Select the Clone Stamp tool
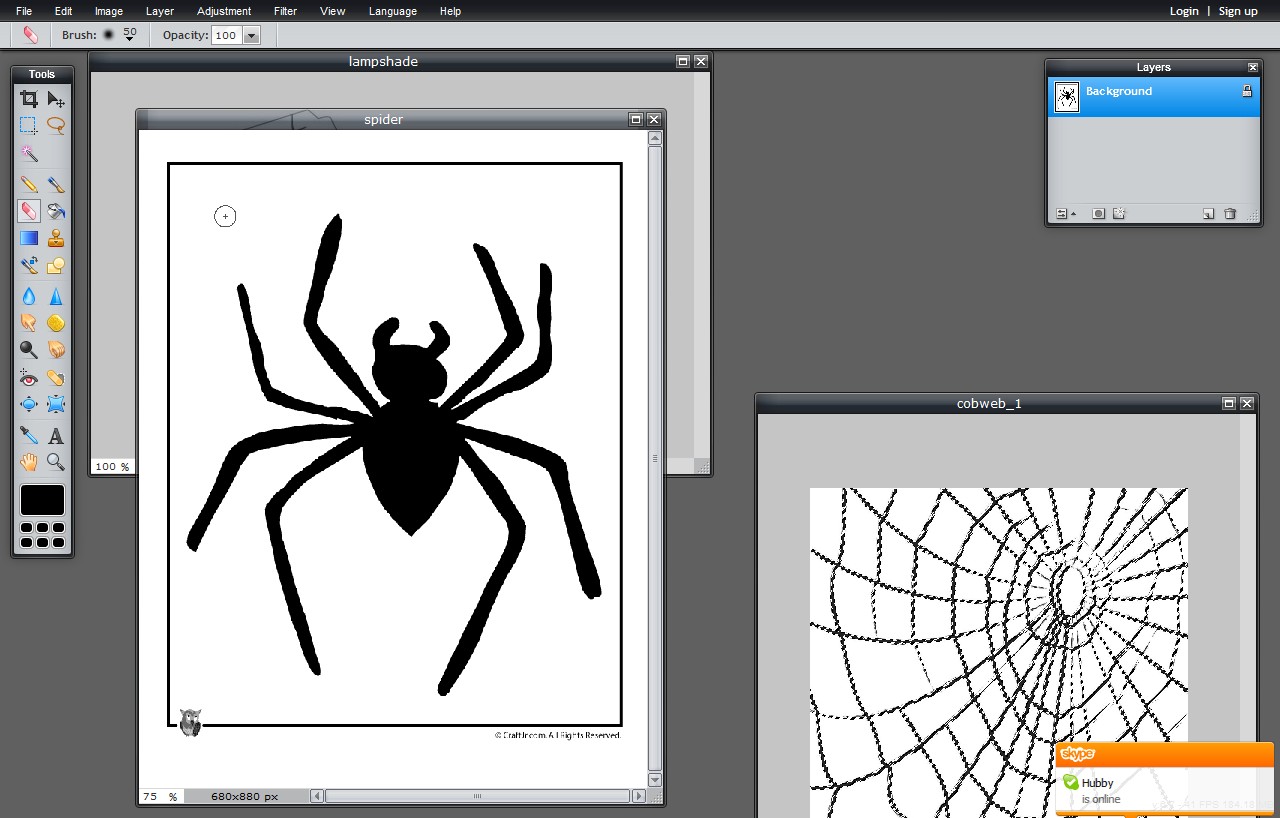The width and height of the screenshot is (1280, 818). [x=56, y=238]
